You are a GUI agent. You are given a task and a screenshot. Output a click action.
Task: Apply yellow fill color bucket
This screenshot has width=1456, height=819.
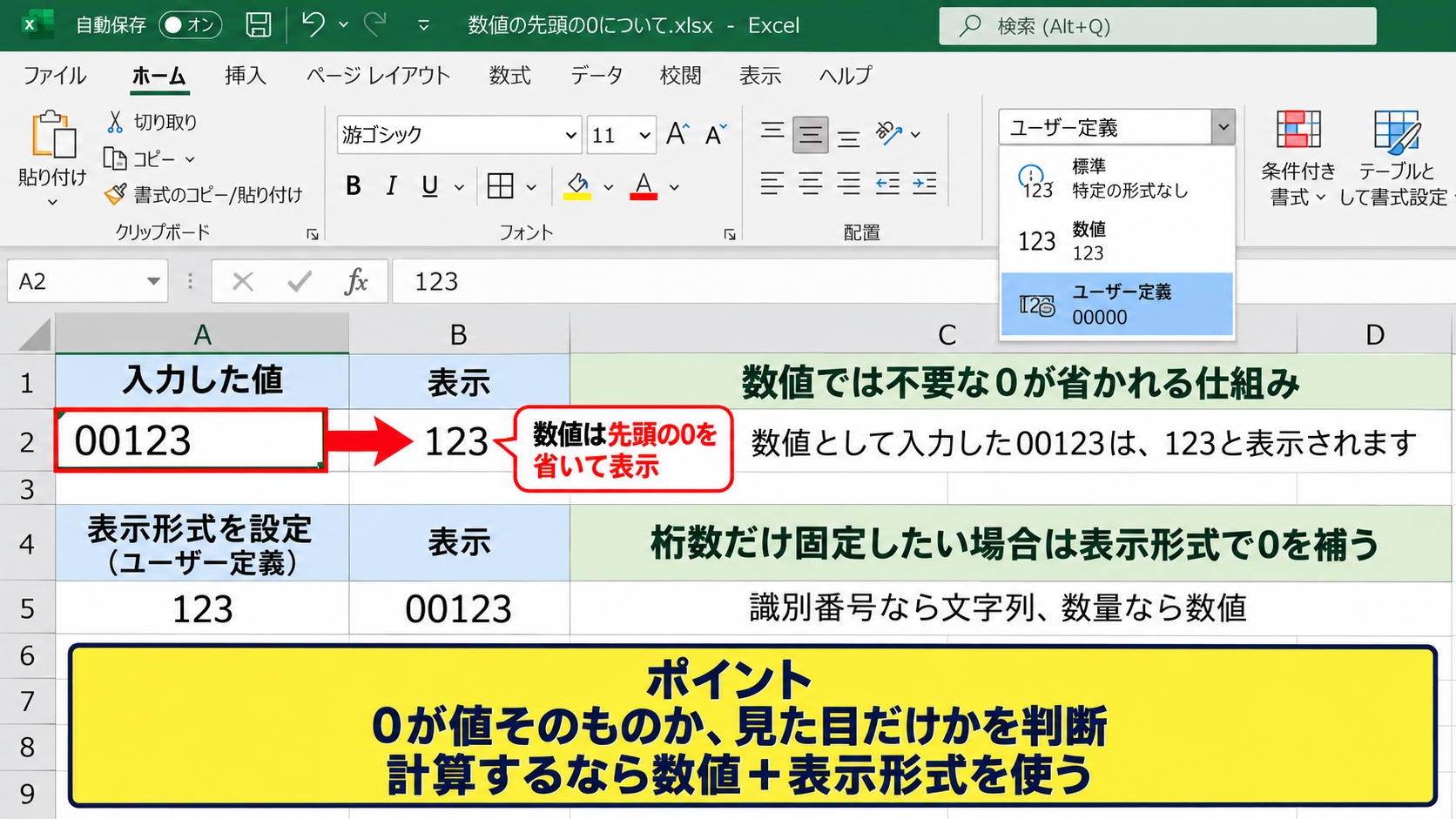577,186
